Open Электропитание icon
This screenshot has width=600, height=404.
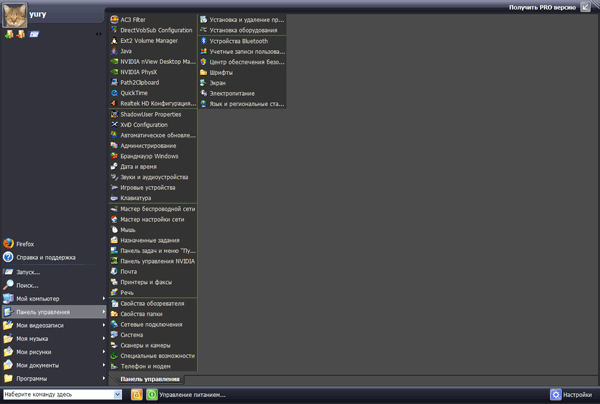pos(204,93)
